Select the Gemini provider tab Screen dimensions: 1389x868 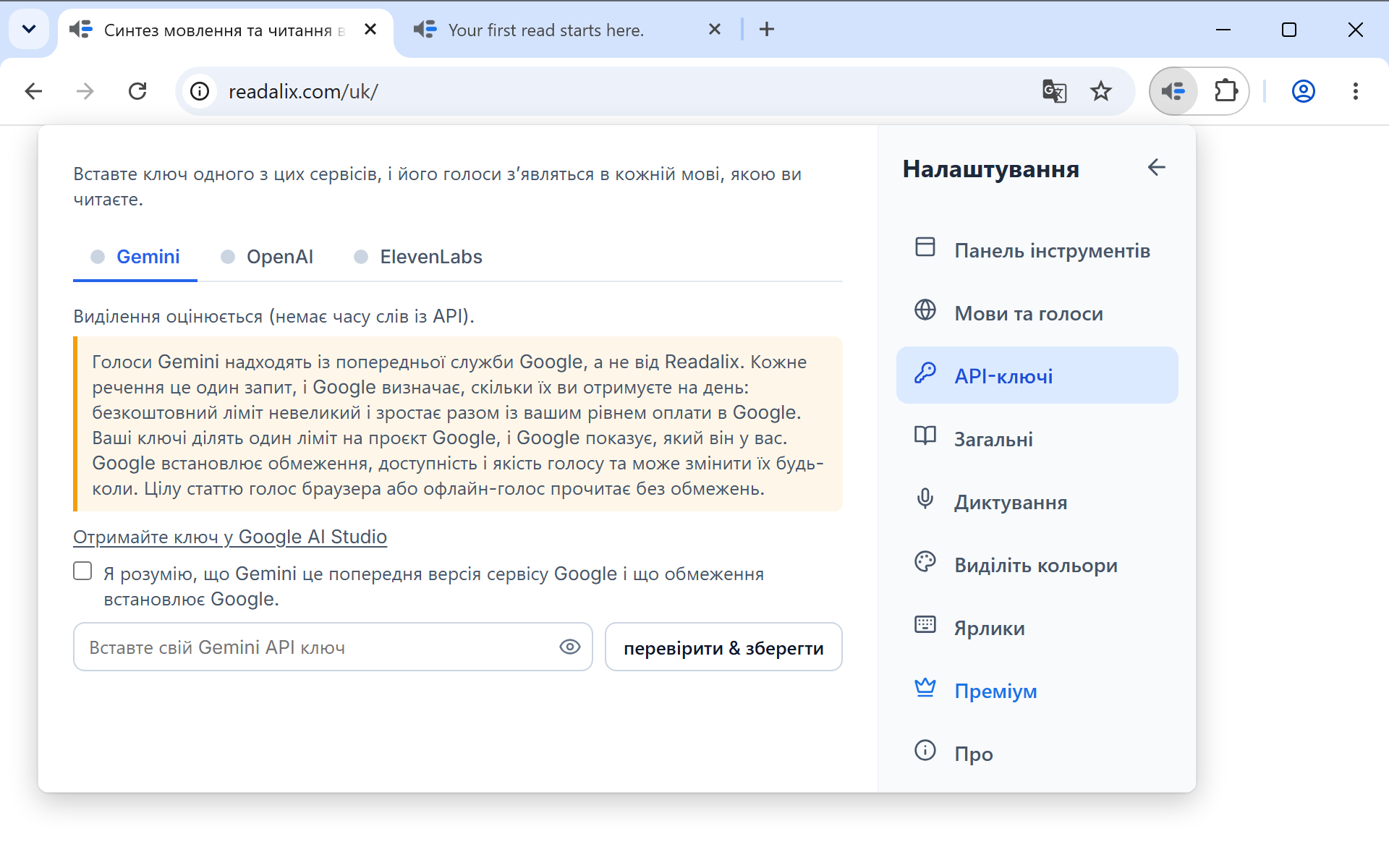click(135, 257)
